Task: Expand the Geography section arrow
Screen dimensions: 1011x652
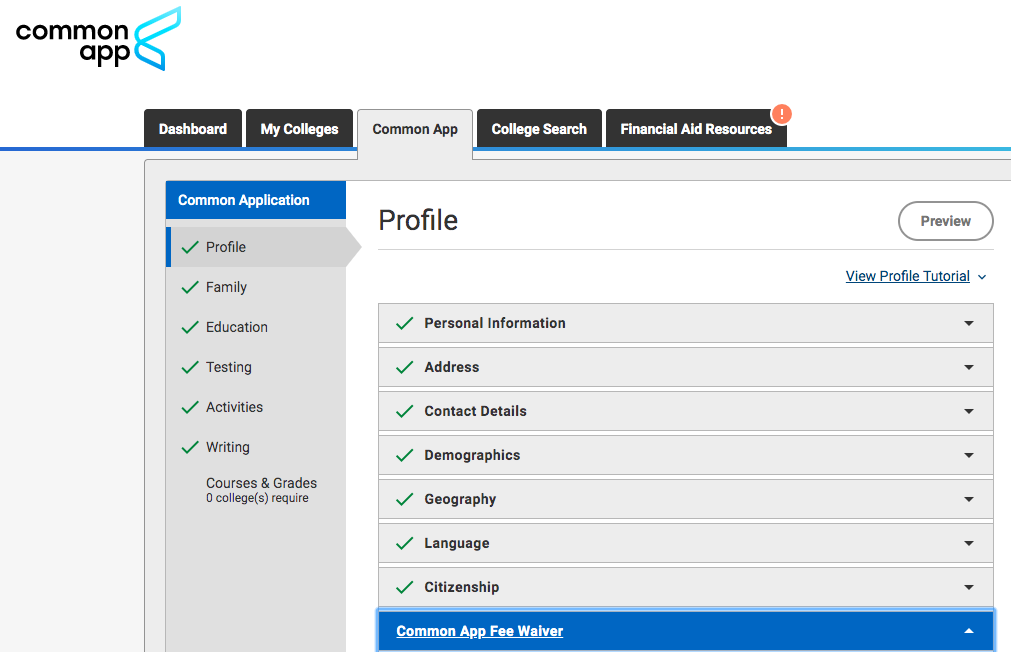Action: (x=968, y=499)
